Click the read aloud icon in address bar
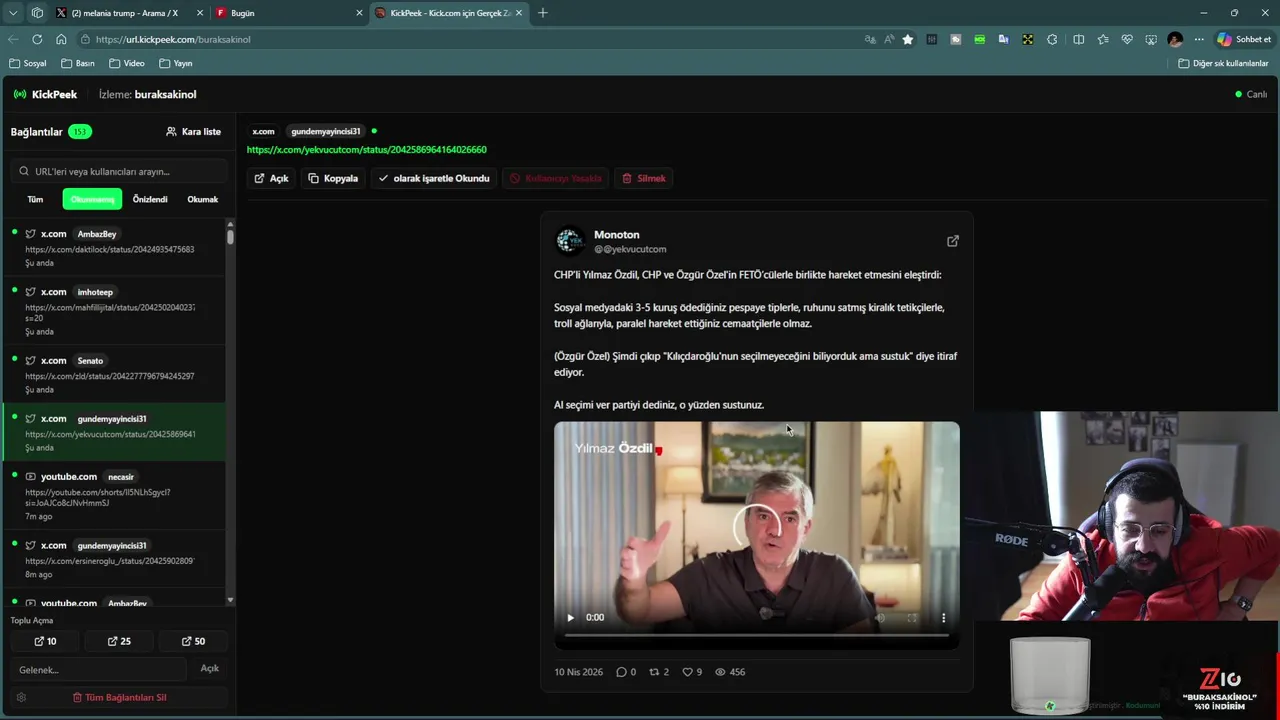Image resolution: width=1280 pixels, height=720 pixels. [889, 39]
